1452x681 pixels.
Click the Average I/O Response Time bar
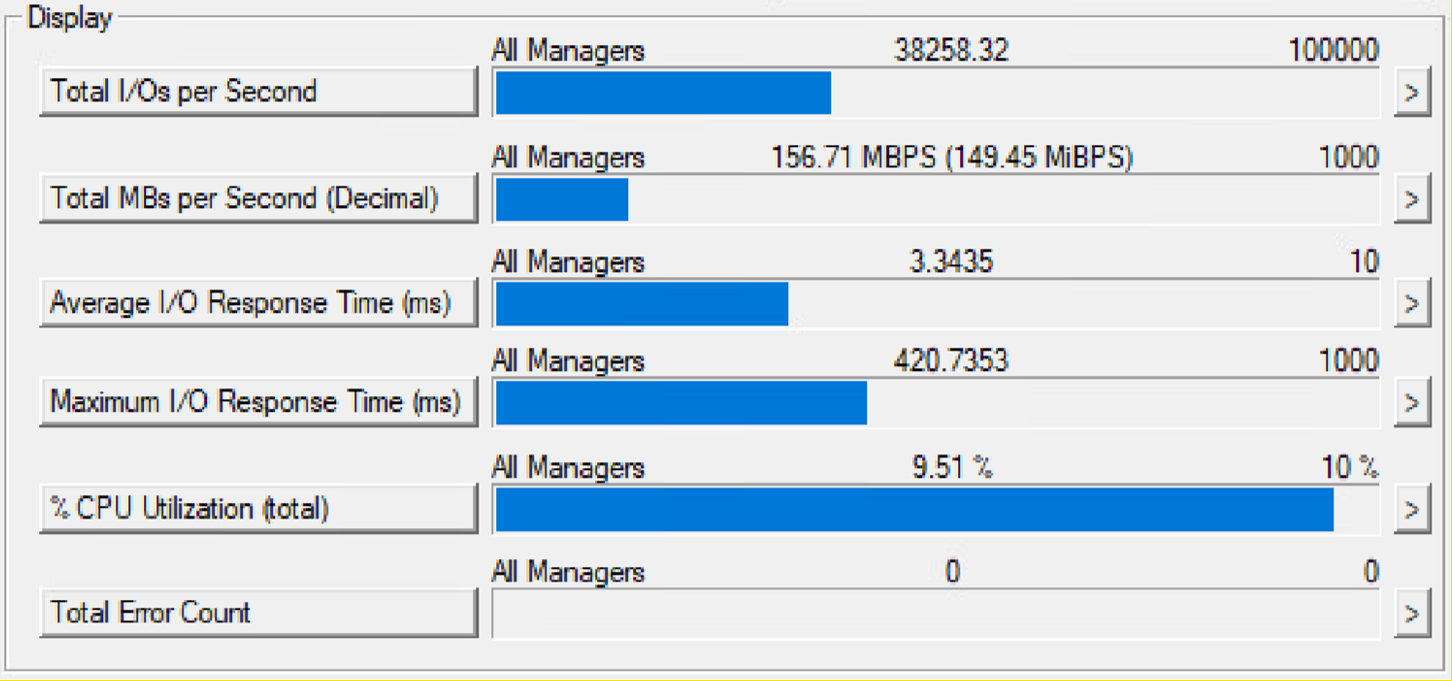(x=936, y=304)
